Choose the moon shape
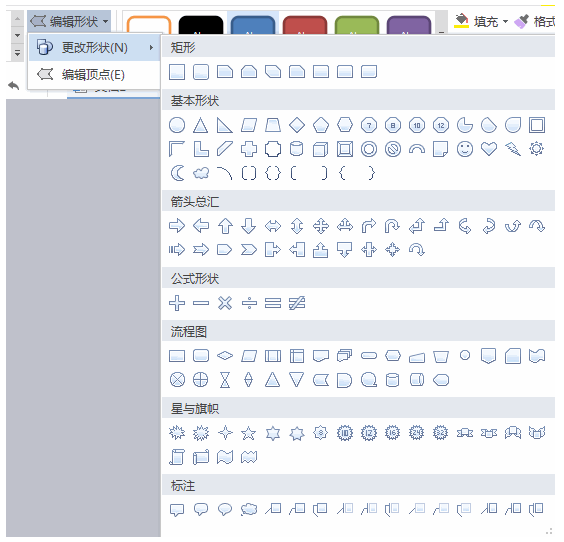Viewport: 564px width, 542px height. click(x=177, y=173)
